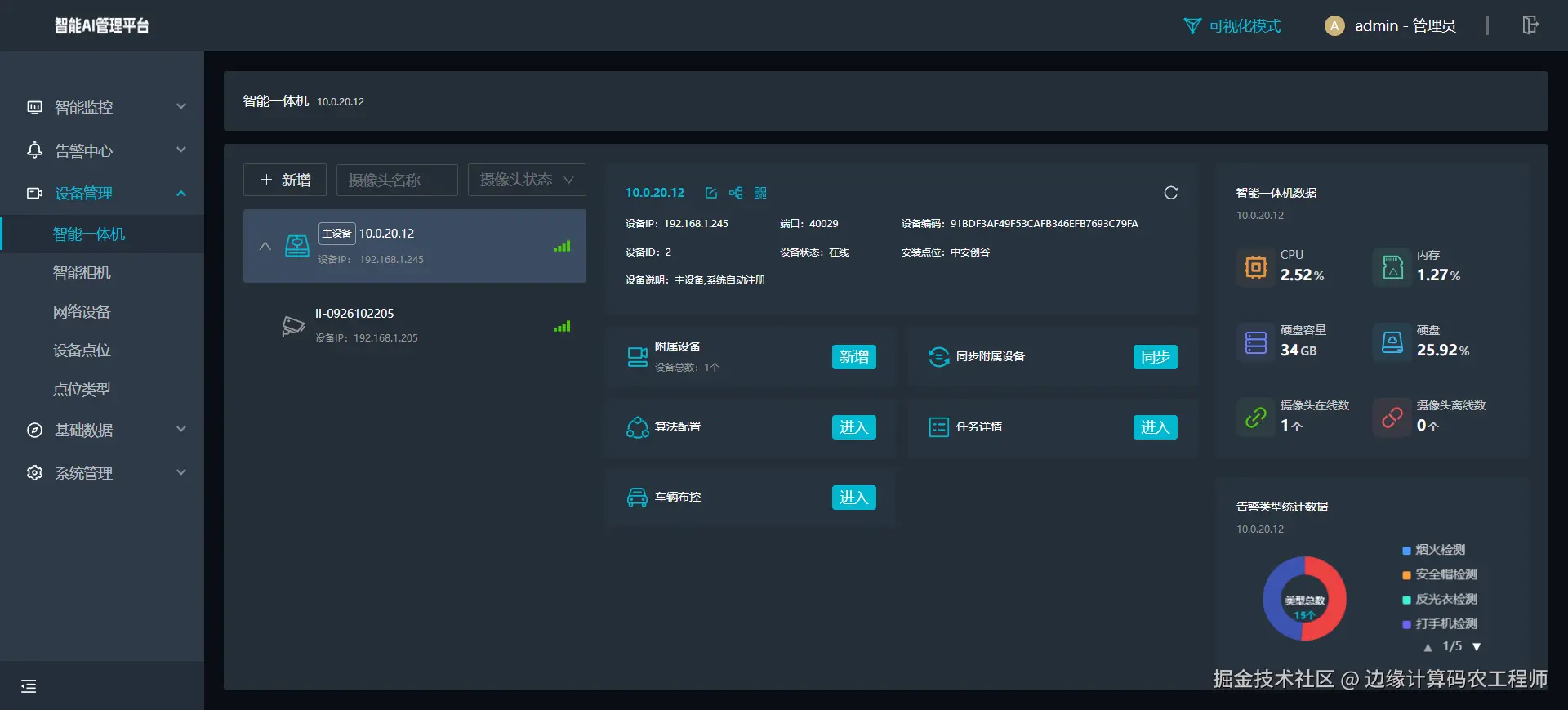This screenshot has width=1568, height=710.
Task: Collapse chevron next to 设备管理
Action: 181,194
